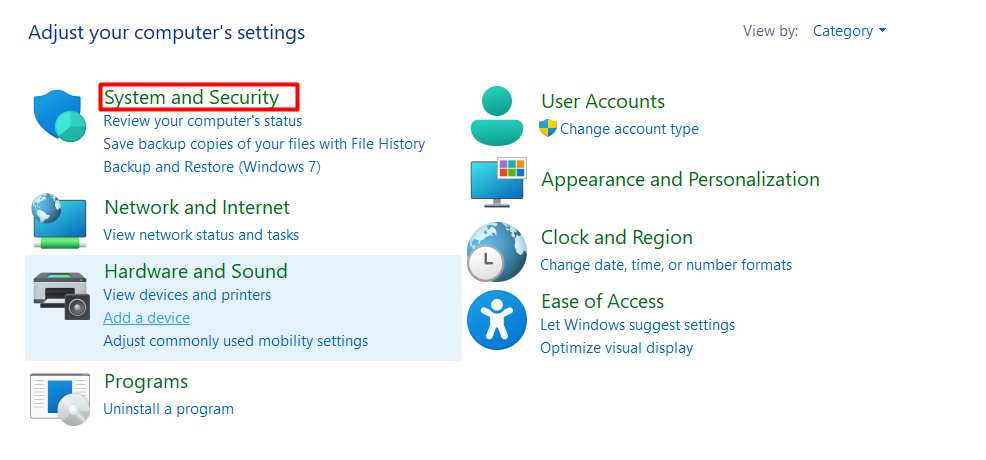Viewport: 986px width, 460px height.
Task: Open Uninstall a program link
Action: [168, 409]
